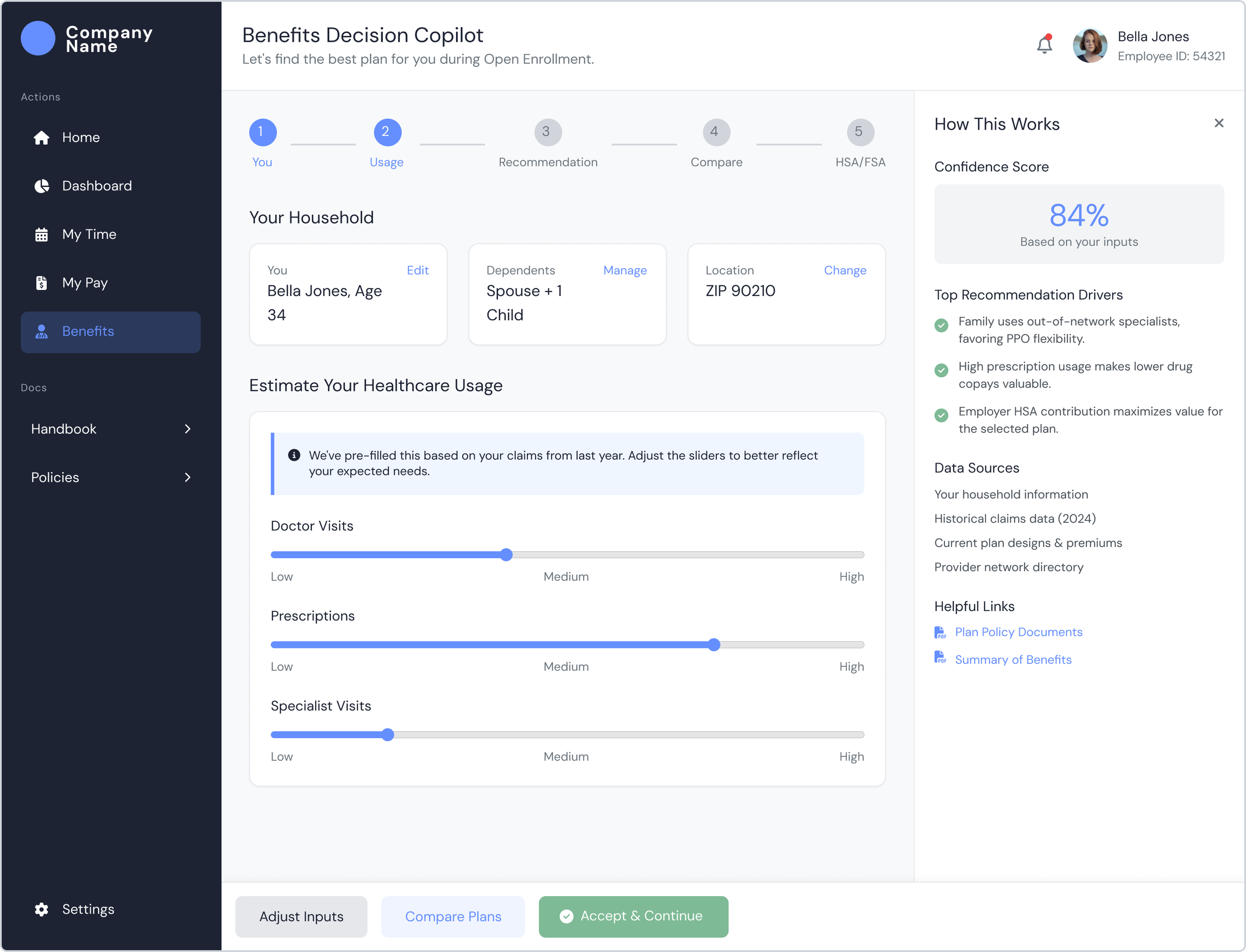Click Manage link for Dependents
The image size is (1246, 952).
pyautogui.click(x=624, y=270)
